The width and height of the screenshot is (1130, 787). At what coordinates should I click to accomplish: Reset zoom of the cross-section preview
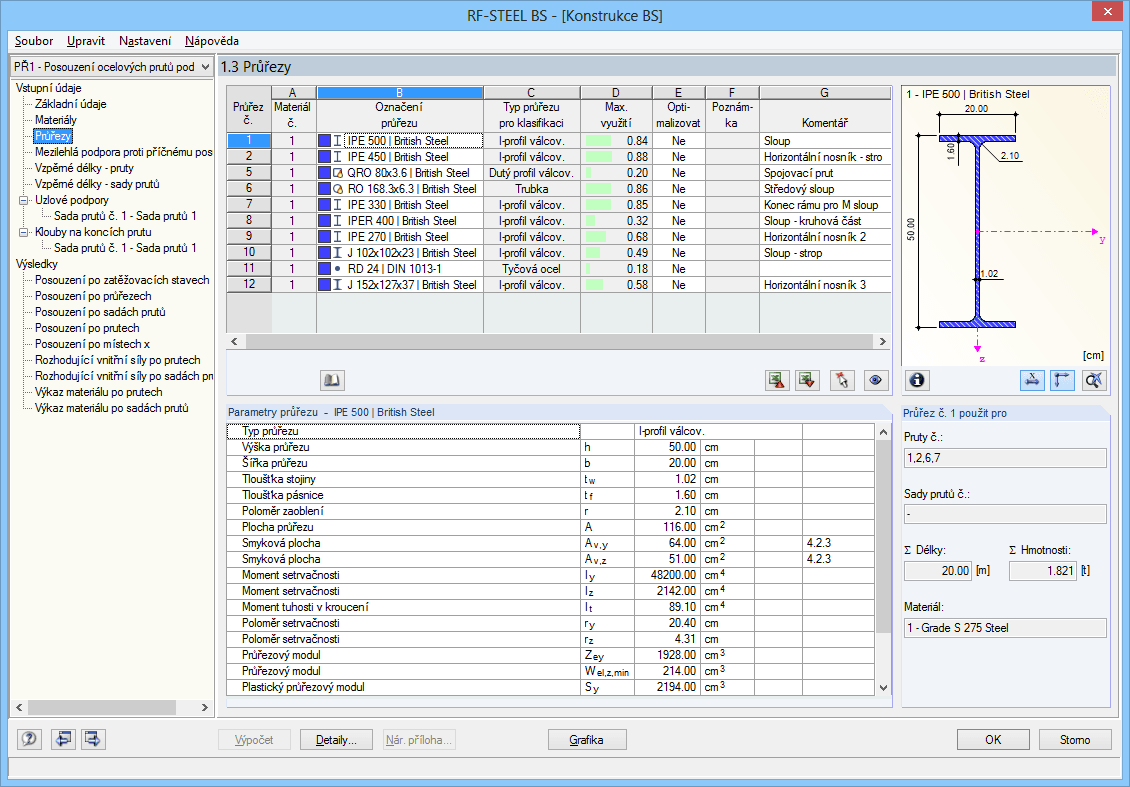pyautogui.click(x=1094, y=380)
